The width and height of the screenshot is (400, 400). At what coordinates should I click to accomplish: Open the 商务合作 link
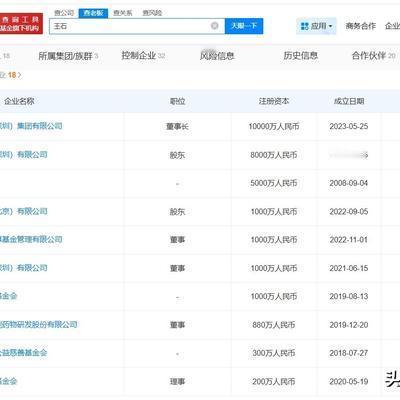361,26
